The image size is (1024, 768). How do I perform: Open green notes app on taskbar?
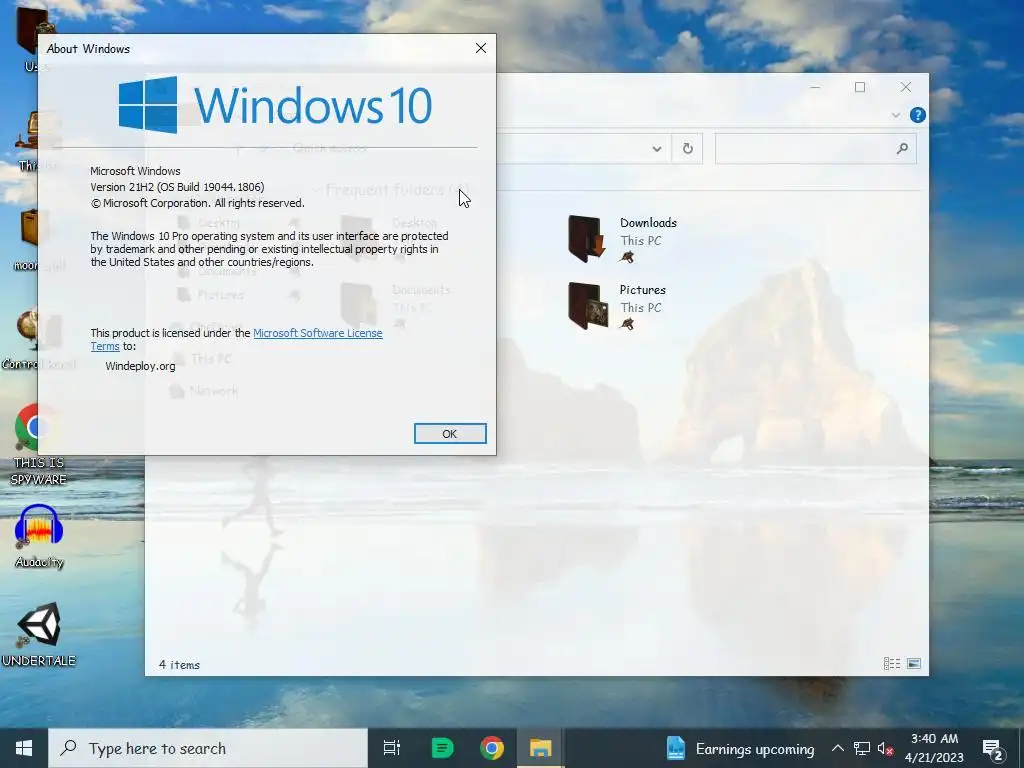(x=442, y=748)
